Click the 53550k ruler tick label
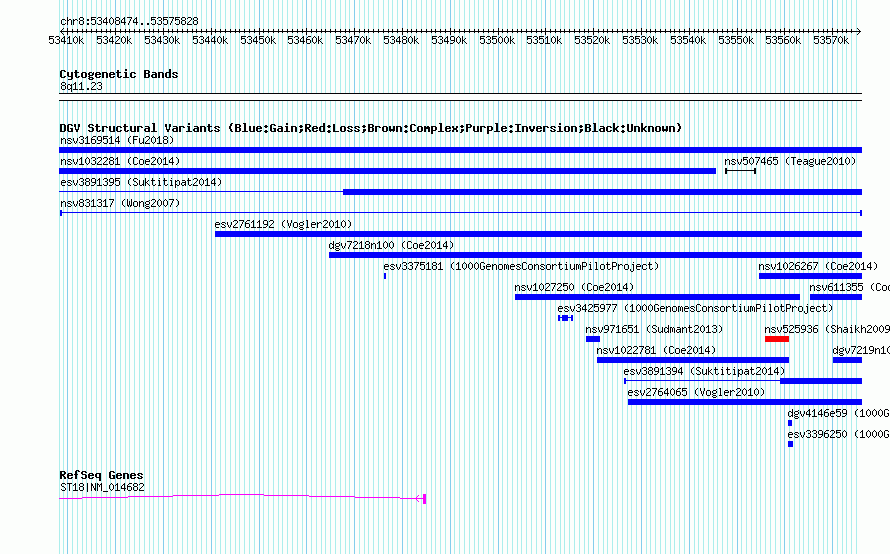The image size is (890, 554). pyautogui.click(x=736, y=40)
